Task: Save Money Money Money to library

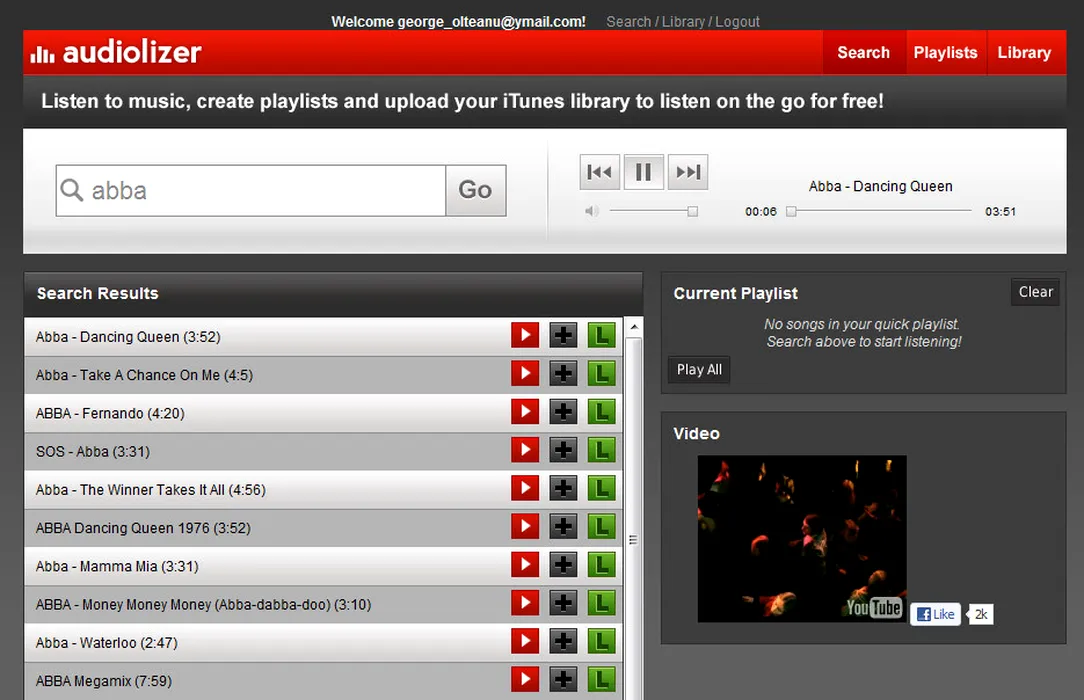Action: pos(601,603)
